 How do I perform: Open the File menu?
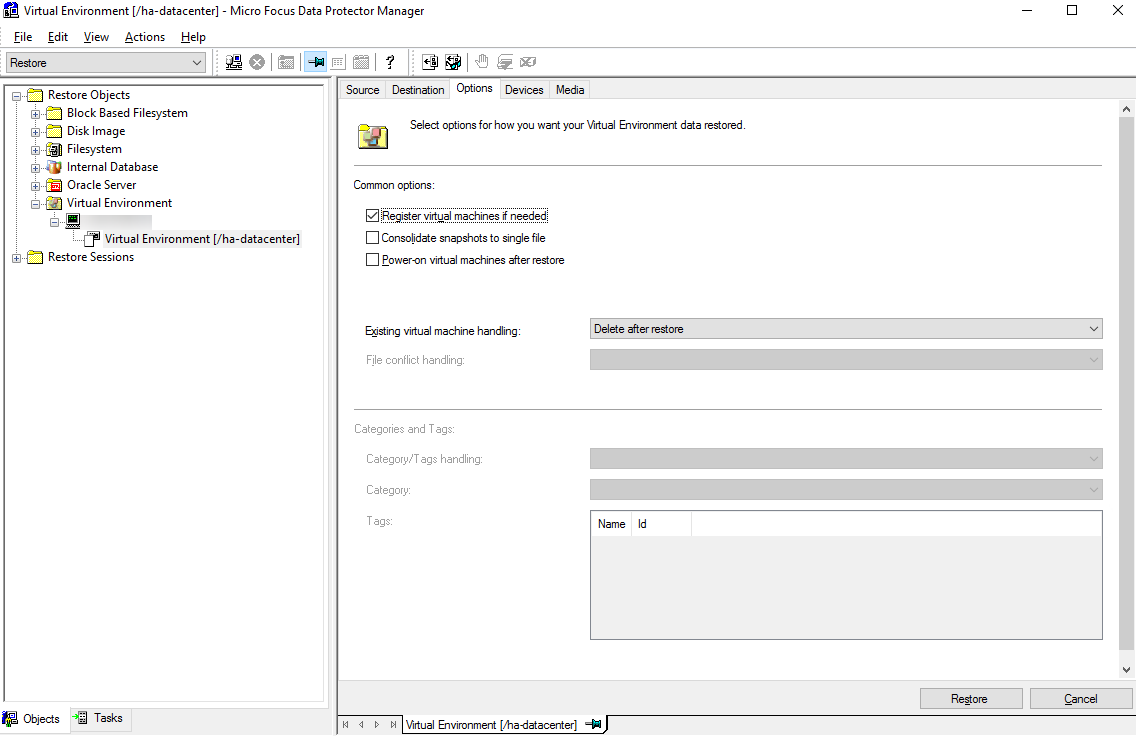point(23,37)
